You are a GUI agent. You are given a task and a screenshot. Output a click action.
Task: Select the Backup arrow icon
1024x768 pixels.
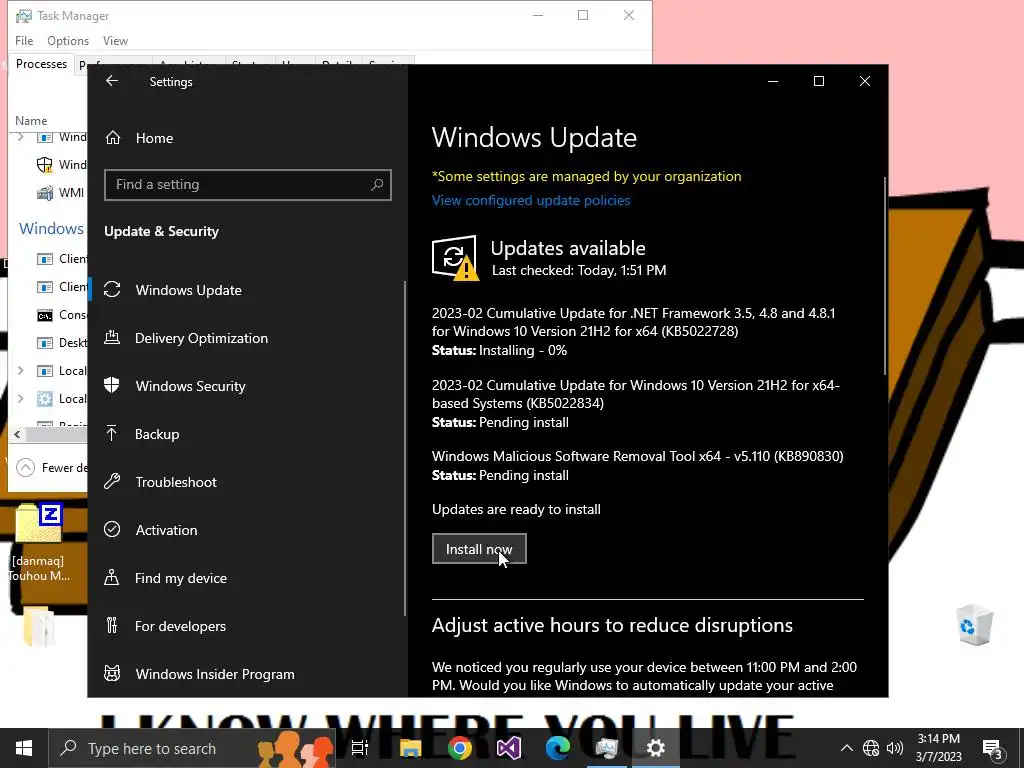112,434
